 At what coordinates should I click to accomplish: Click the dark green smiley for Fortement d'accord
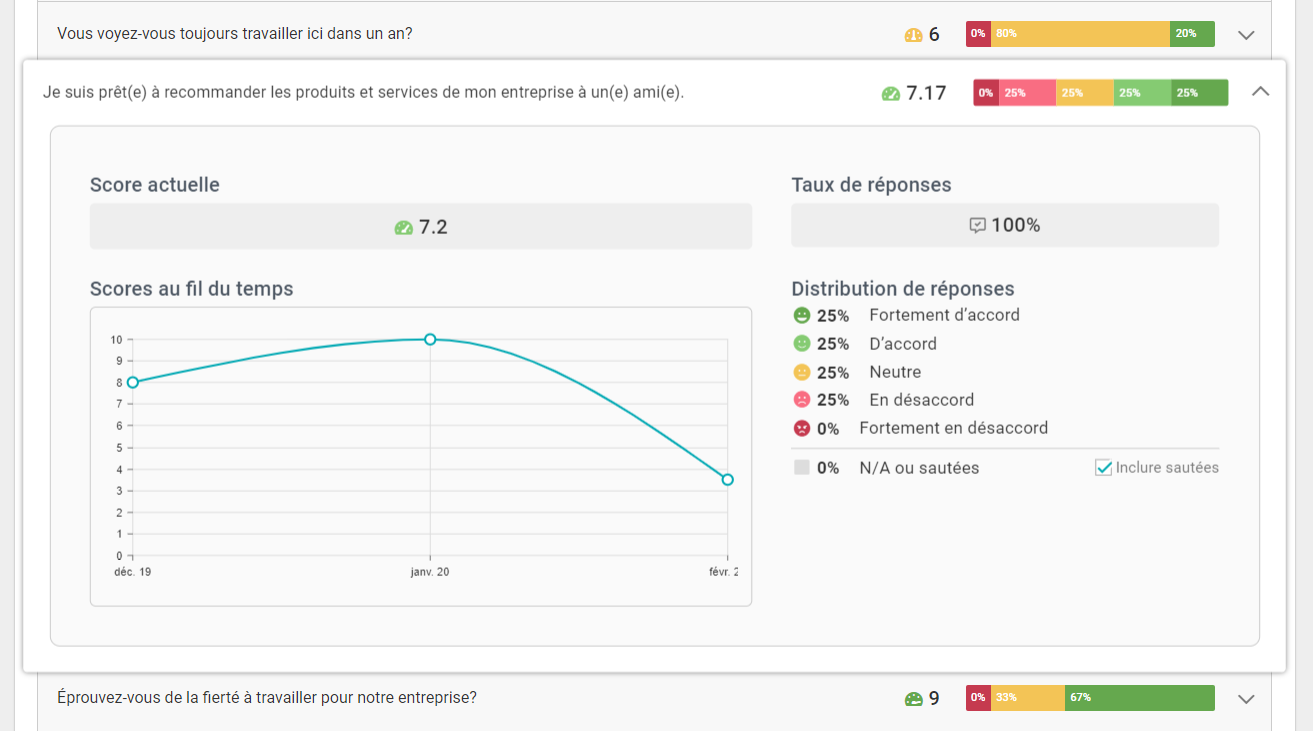(801, 315)
